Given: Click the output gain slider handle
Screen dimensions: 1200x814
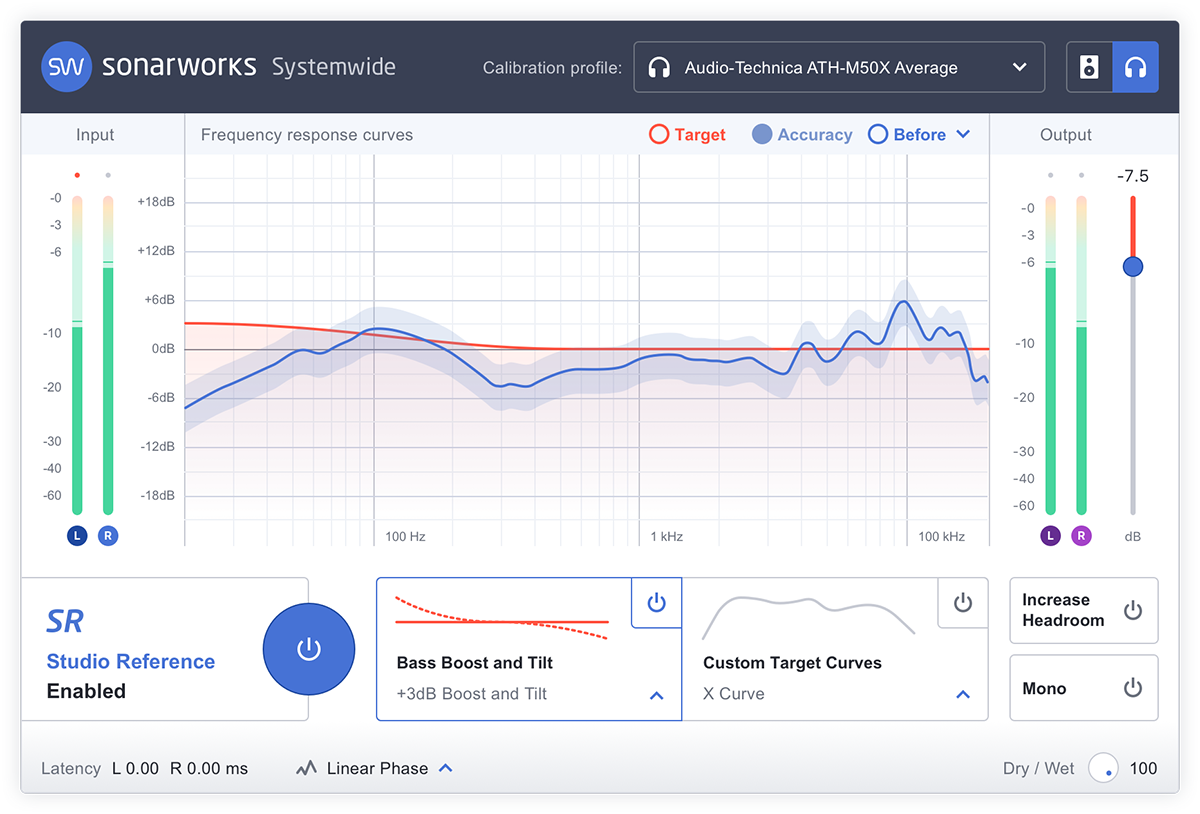Looking at the screenshot, I should tap(1133, 267).
